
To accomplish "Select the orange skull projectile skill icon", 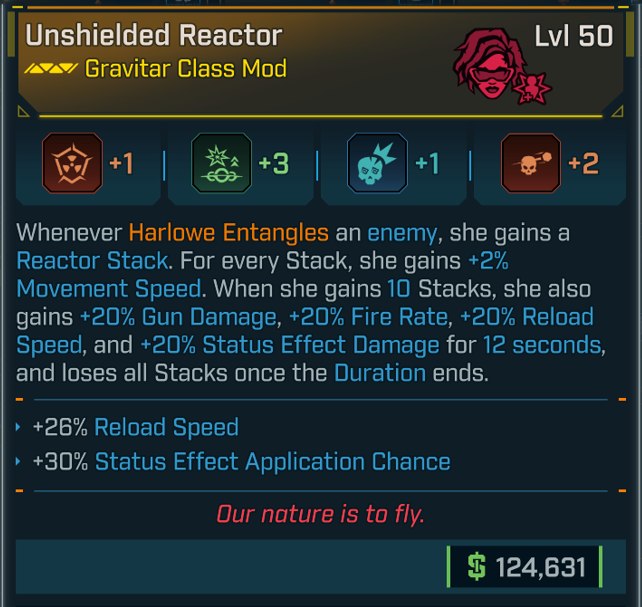I will [x=530, y=163].
